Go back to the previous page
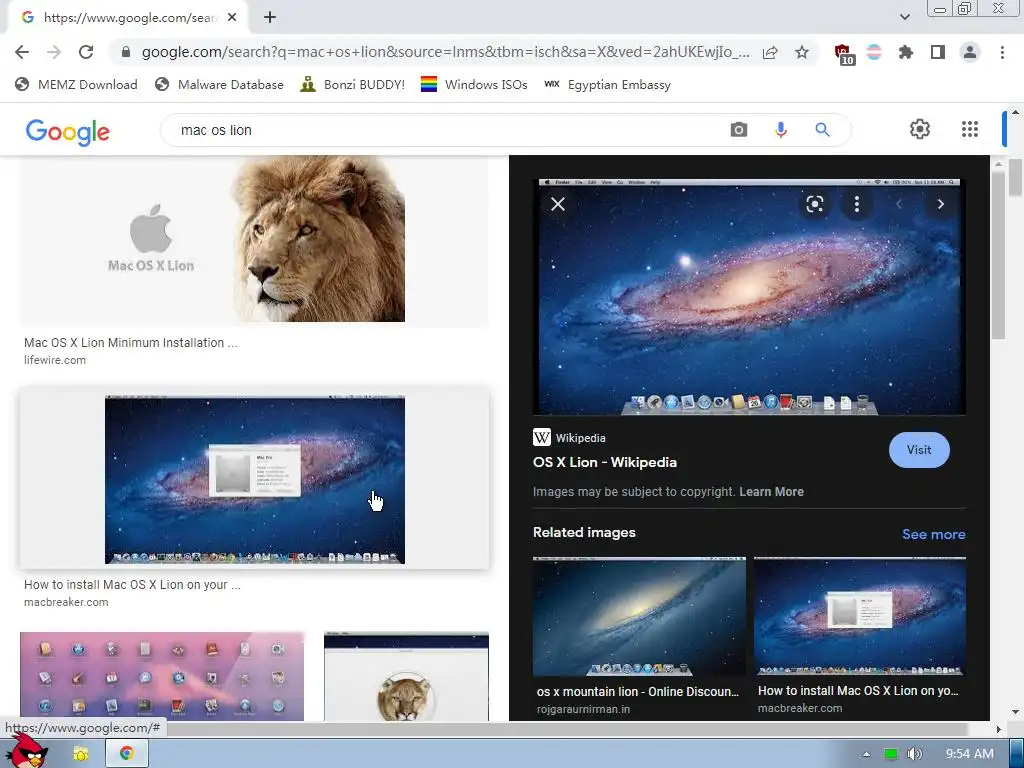1024x768 pixels. tap(22, 52)
